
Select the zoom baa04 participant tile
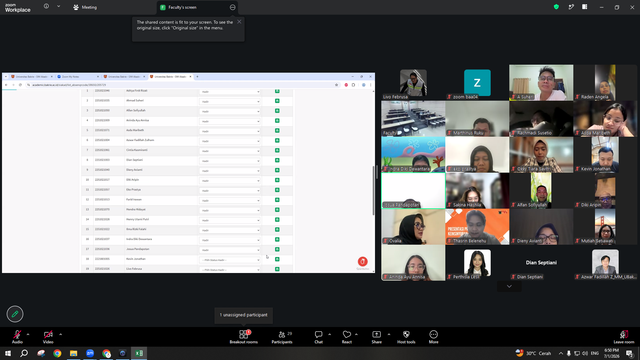(x=477, y=82)
